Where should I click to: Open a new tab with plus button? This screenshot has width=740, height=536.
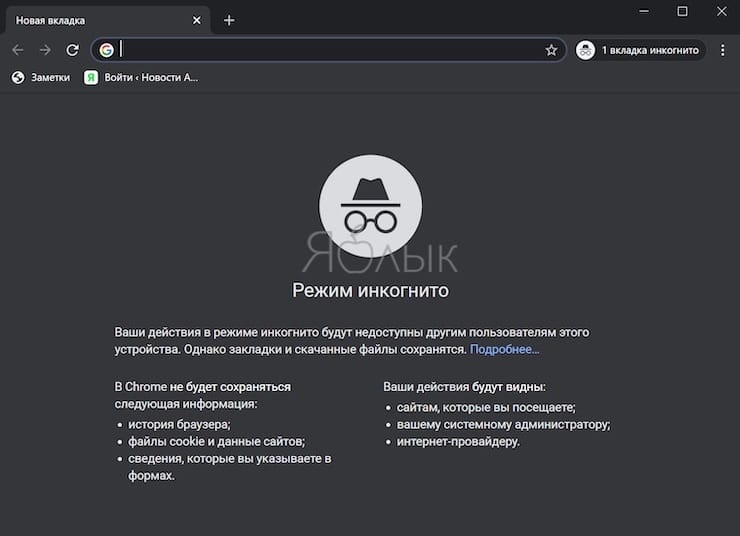(229, 20)
